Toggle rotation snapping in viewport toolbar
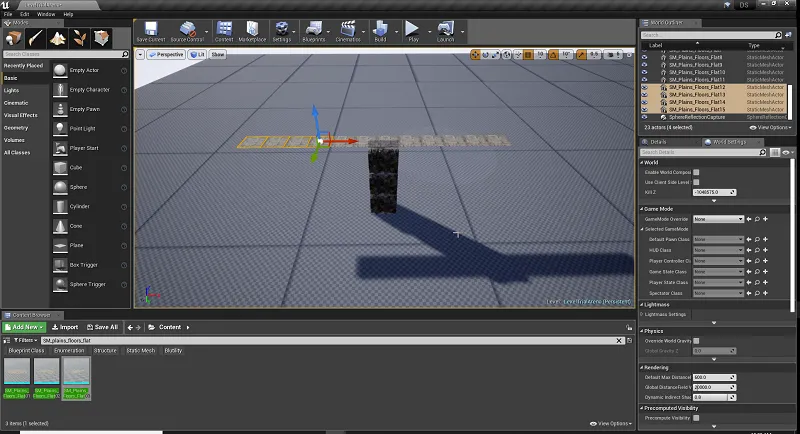Image resolution: width=800 pixels, height=434 pixels. (x=553, y=55)
